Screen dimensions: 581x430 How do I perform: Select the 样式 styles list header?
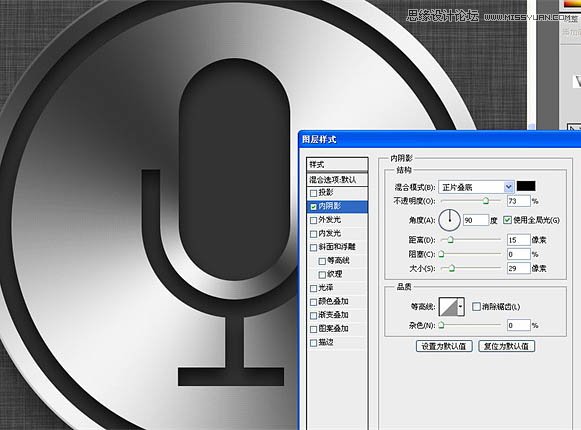tap(337, 165)
